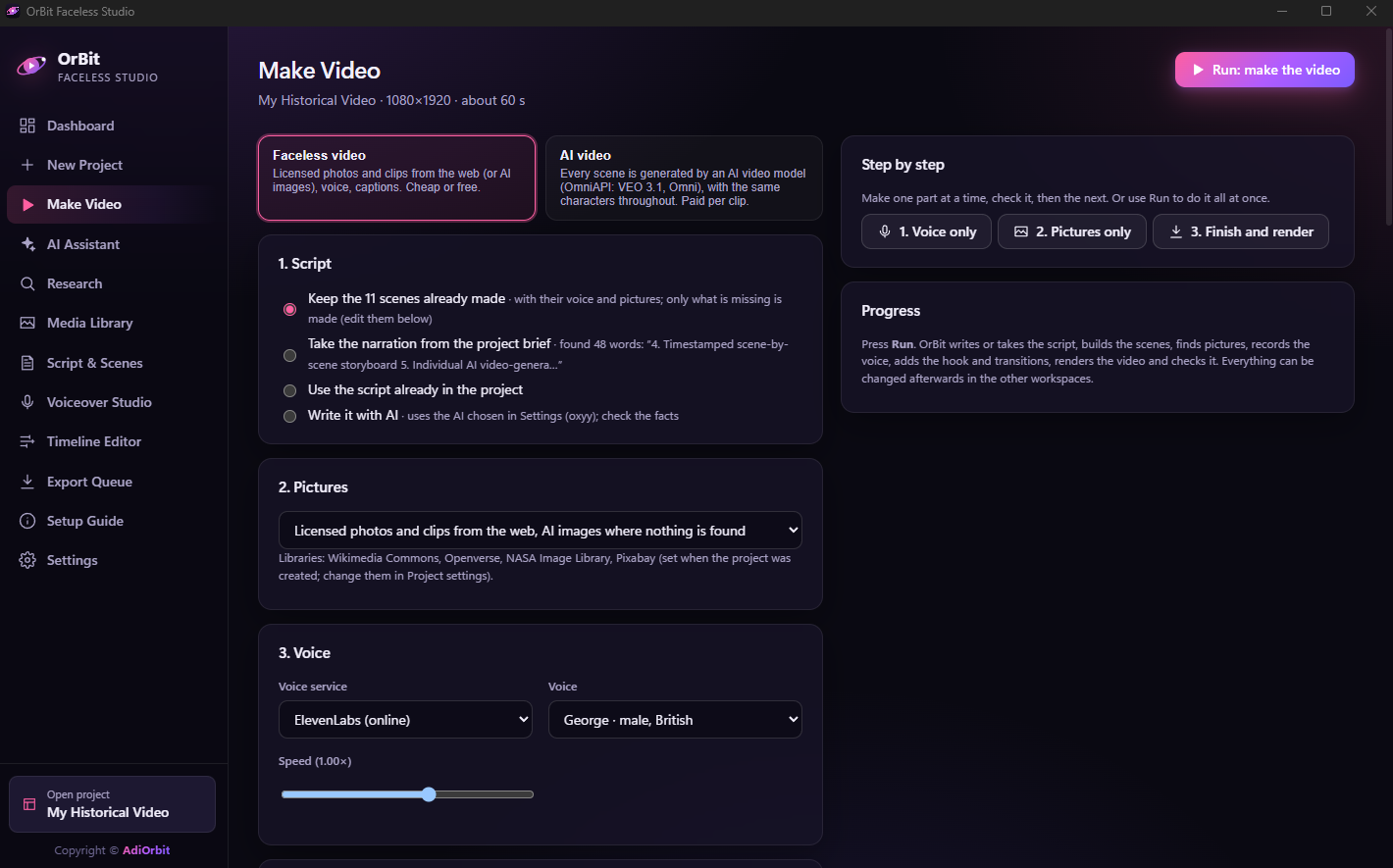Open Dashboard from the sidebar

click(114, 126)
